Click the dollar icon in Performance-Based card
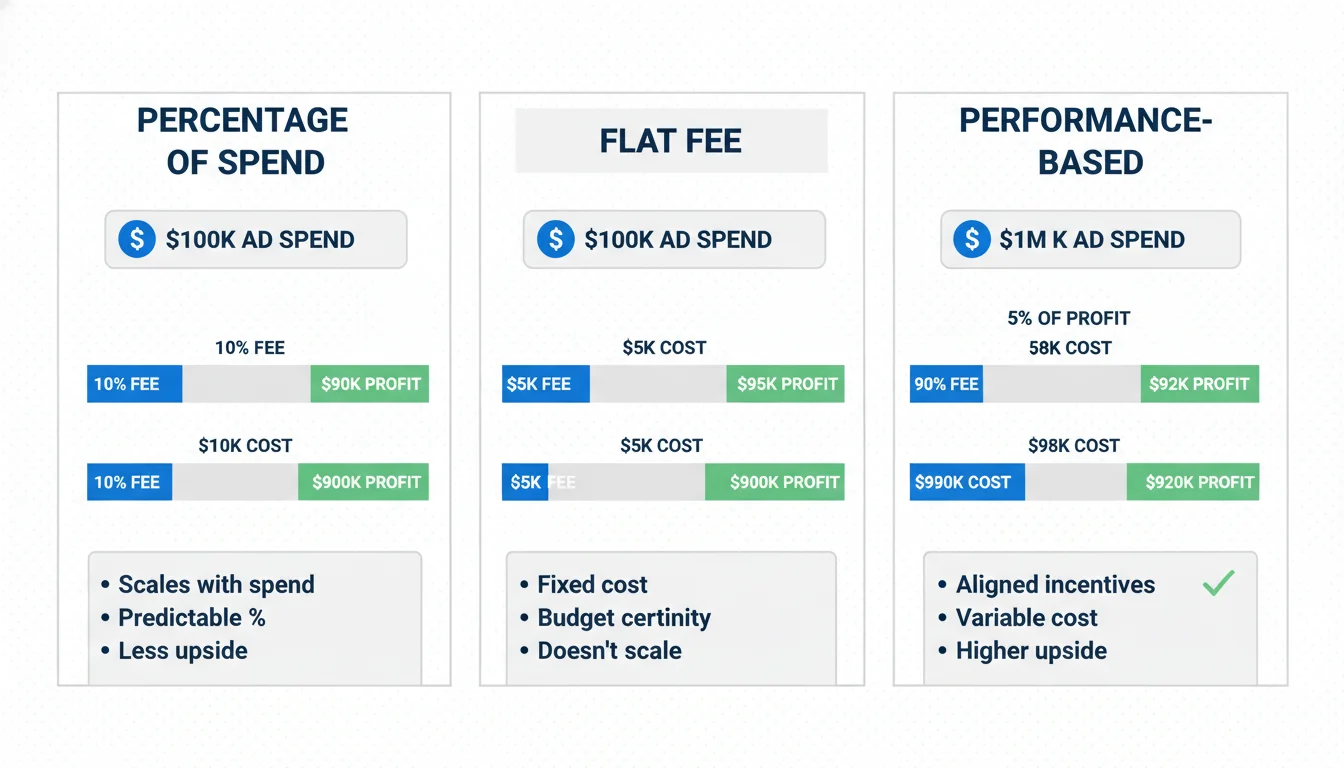 pyautogui.click(x=971, y=240)
